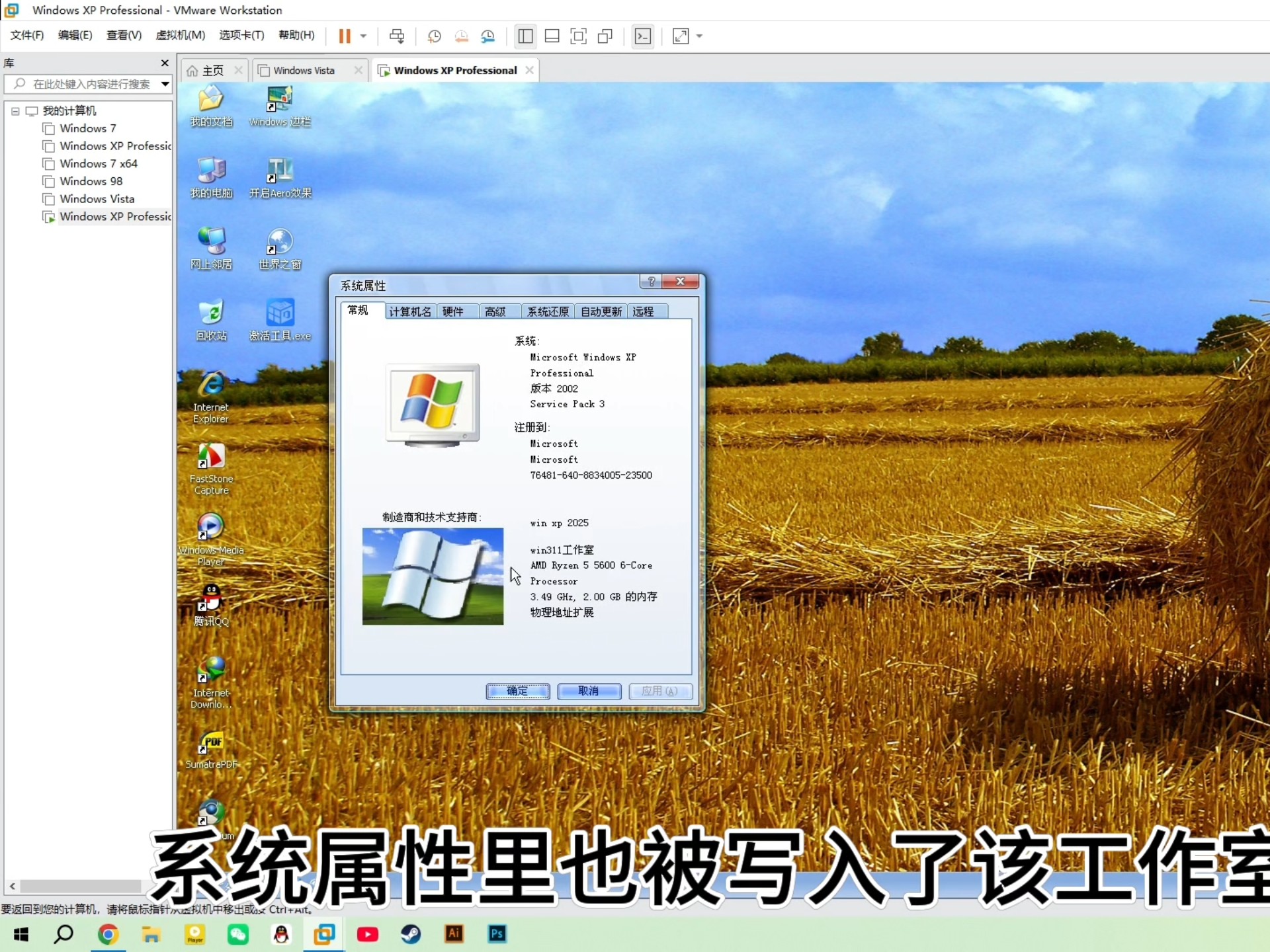Select the 开启Aero效果 desktop icon
1270x952 pixels.
tap(280, 177)
